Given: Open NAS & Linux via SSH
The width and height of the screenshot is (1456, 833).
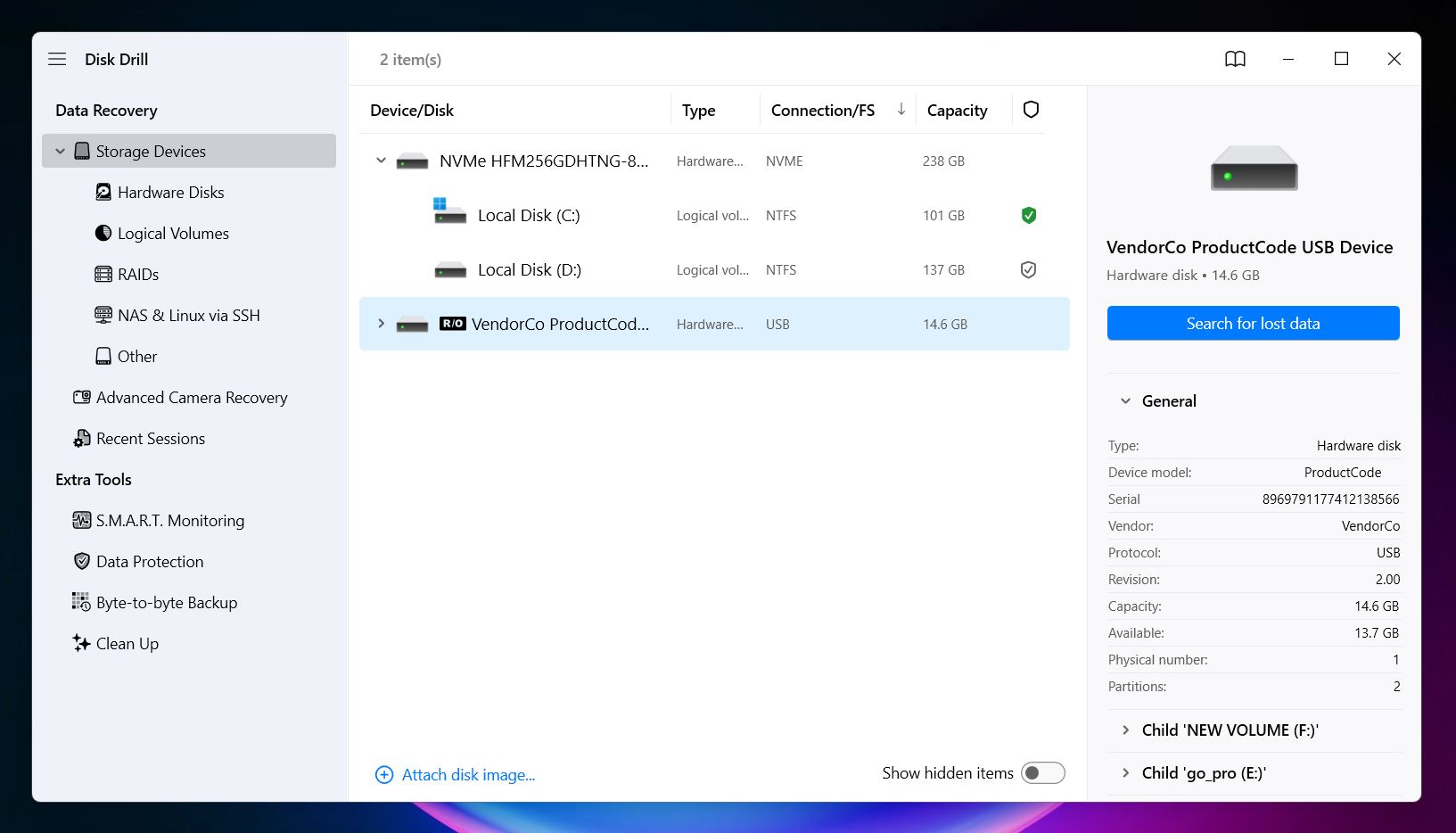Looking at the screenshot, I should point(189,315).
